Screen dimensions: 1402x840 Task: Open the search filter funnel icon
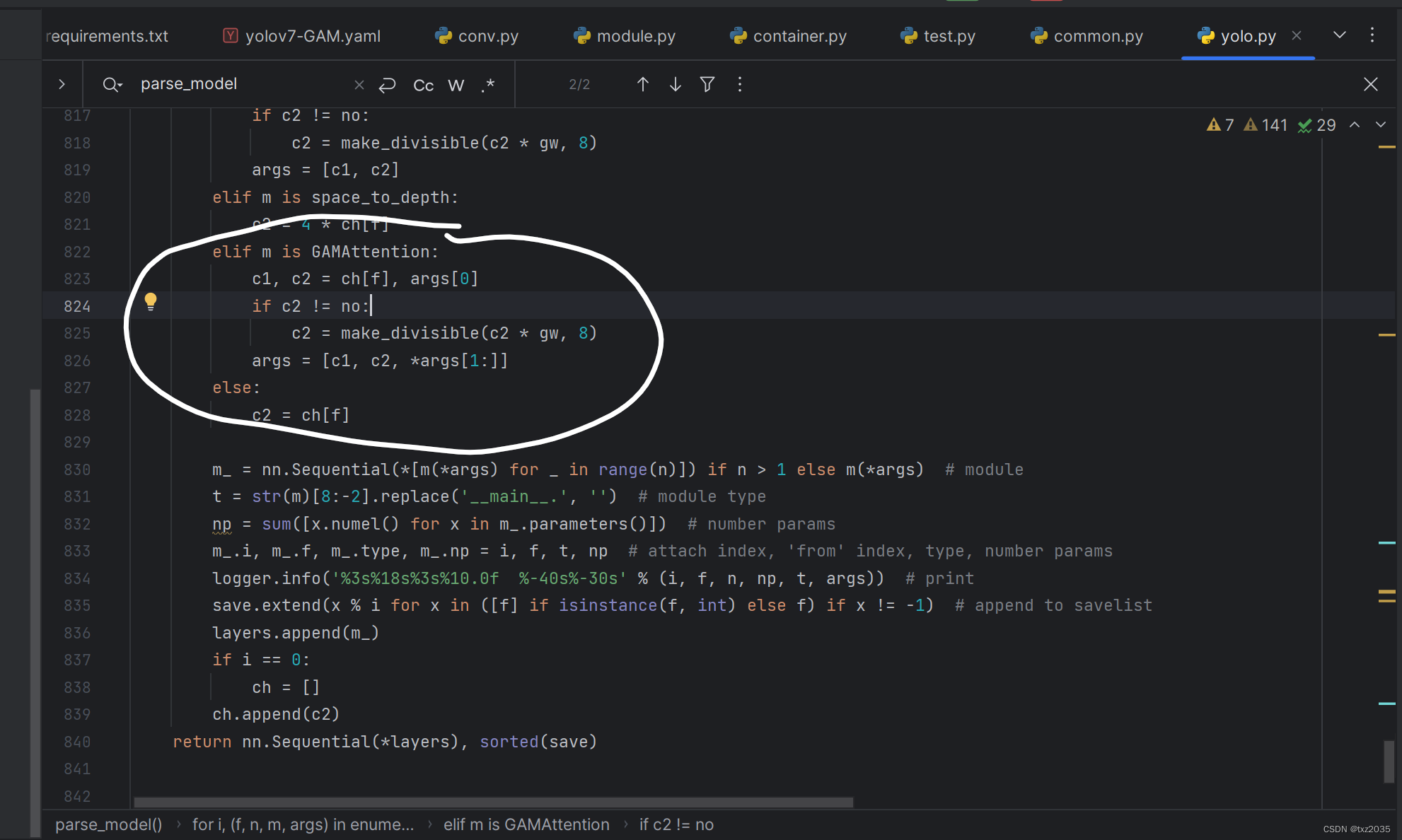pyautogui.click(x=707, y=85)
